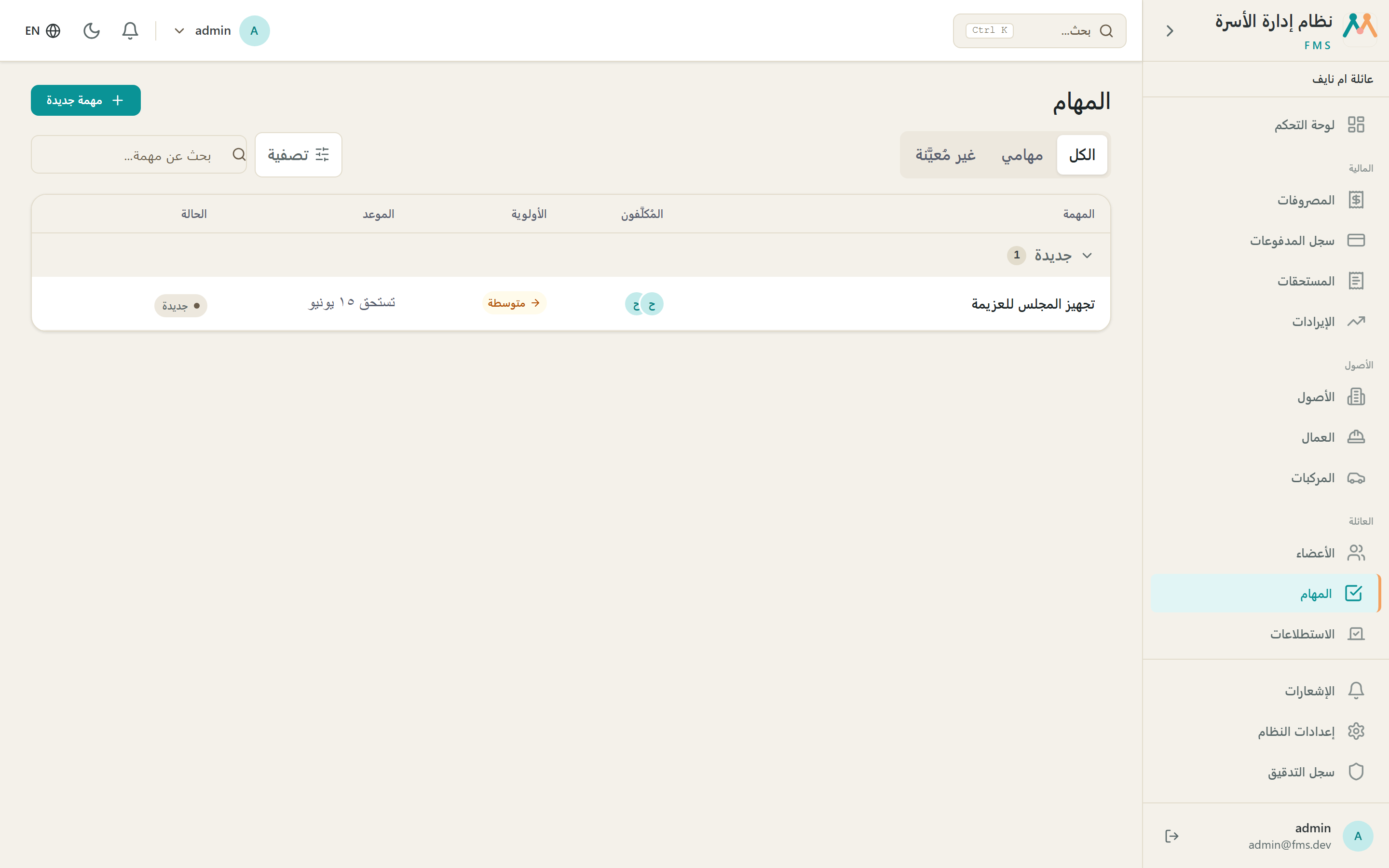Click the task search magnifier icon
Image resolution: width=1389 pixels, height=868 pixels.
(x=239, y=154)
